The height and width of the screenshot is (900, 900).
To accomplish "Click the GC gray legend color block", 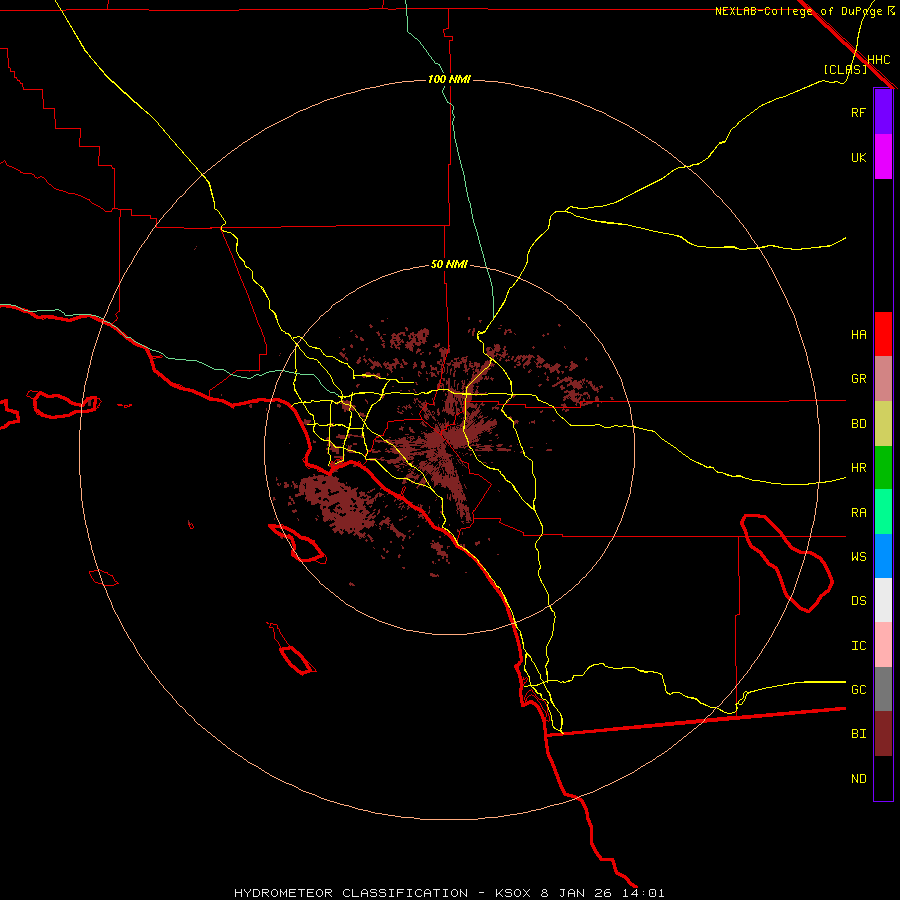I will click(883, 689).
